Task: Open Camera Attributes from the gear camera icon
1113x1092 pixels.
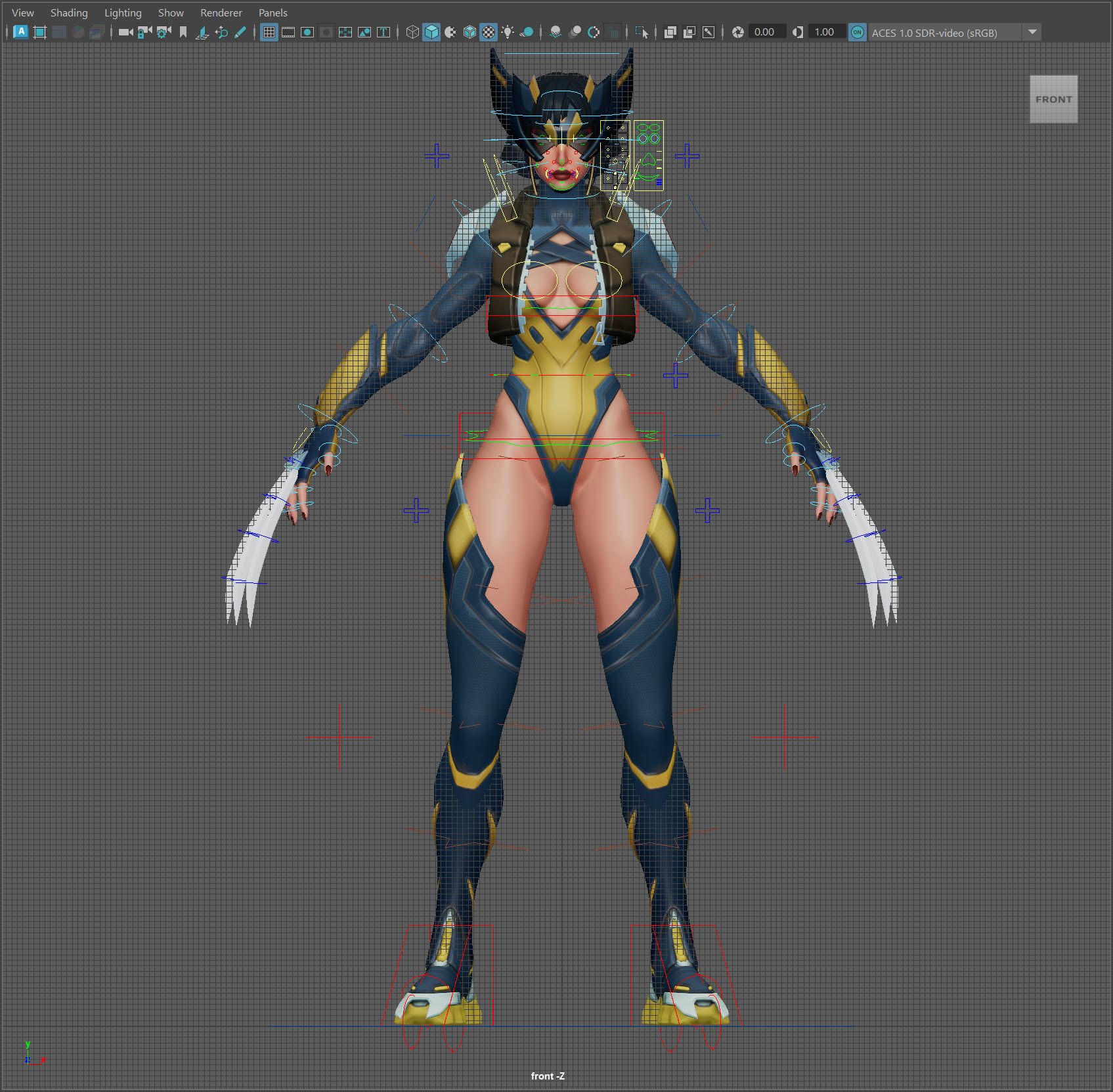Action: 164,32
